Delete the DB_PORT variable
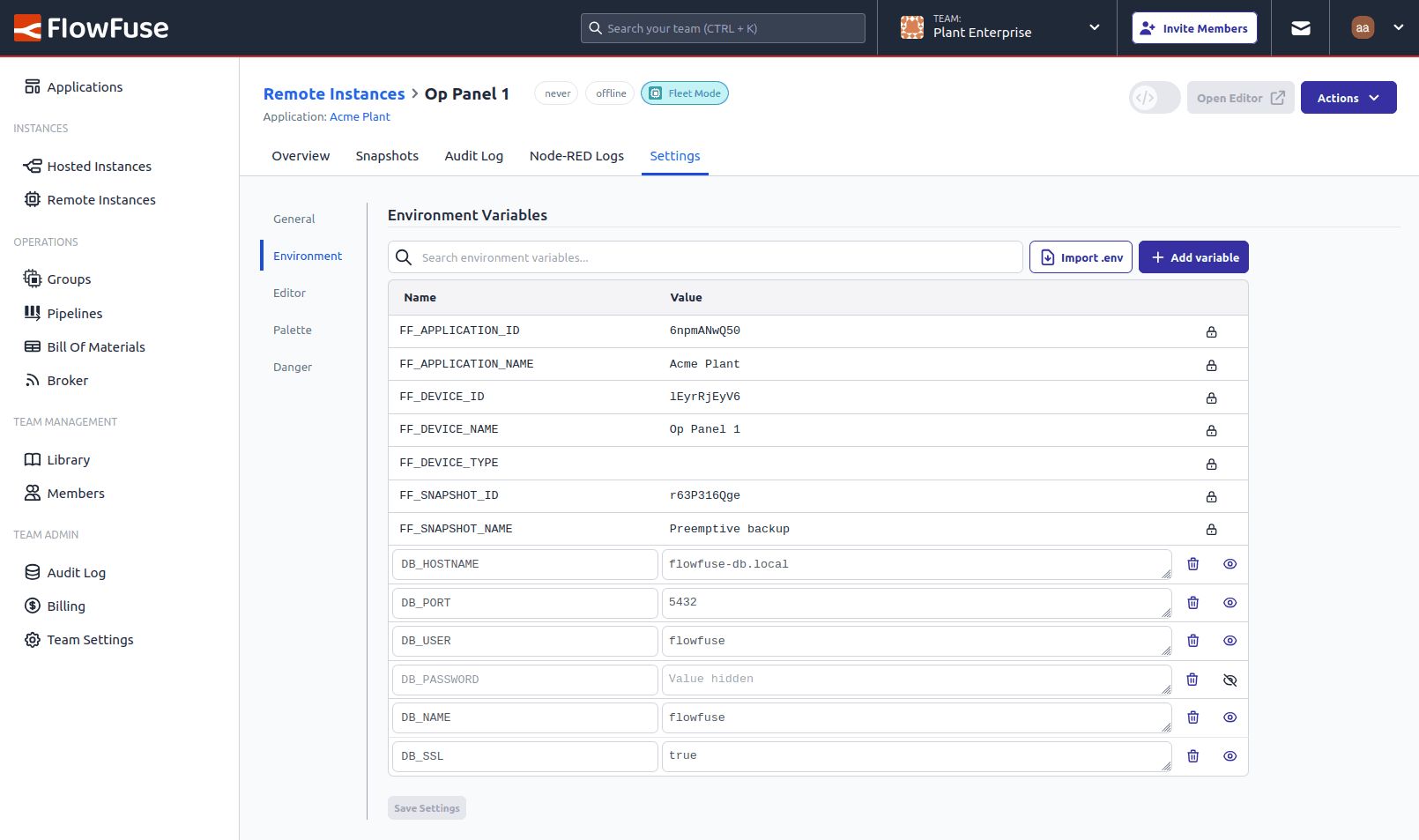This screenshot has width=1419, height=840. 1193,603
